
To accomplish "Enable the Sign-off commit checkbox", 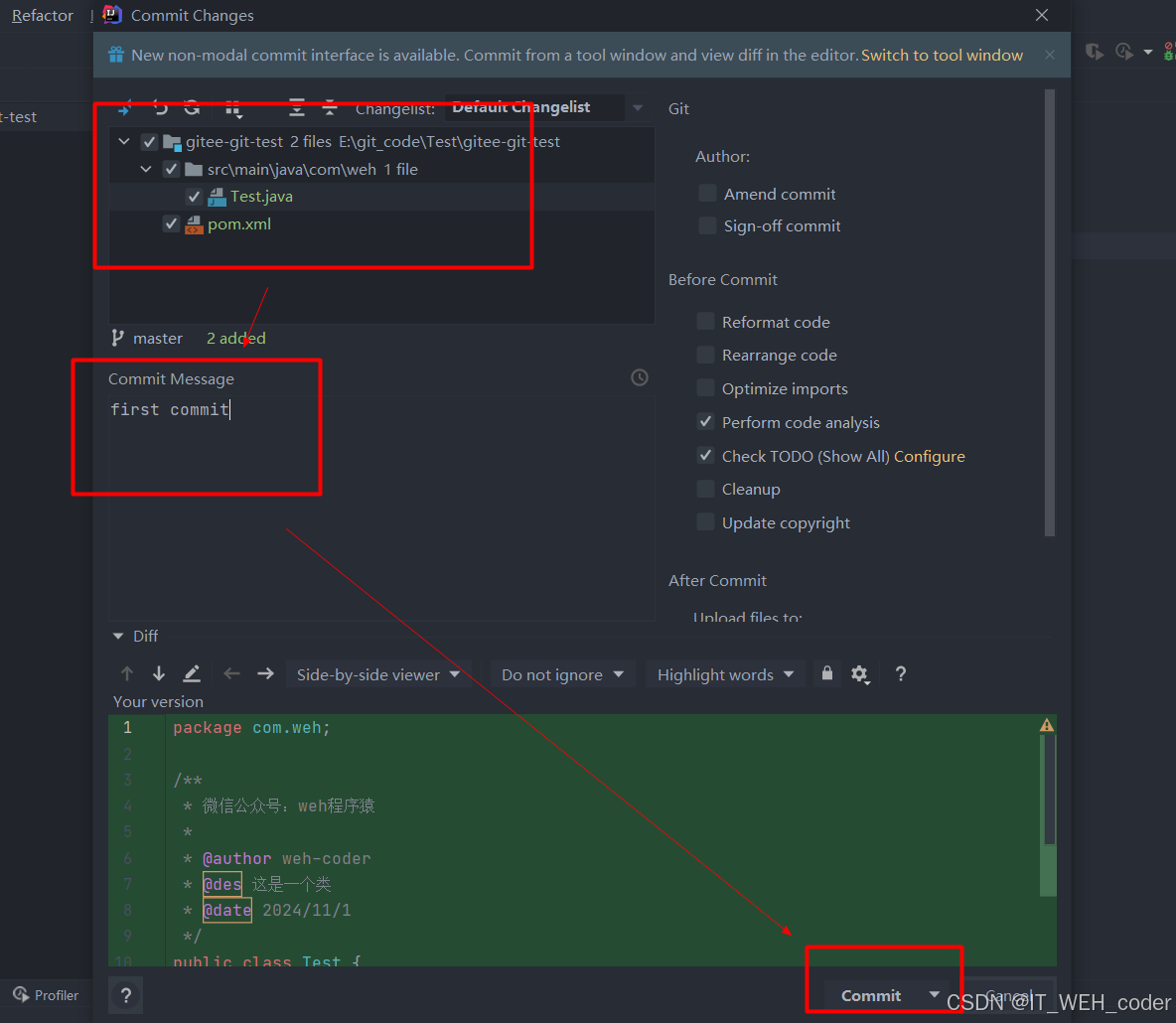I will pyautogui.click(x=706, y=225).
